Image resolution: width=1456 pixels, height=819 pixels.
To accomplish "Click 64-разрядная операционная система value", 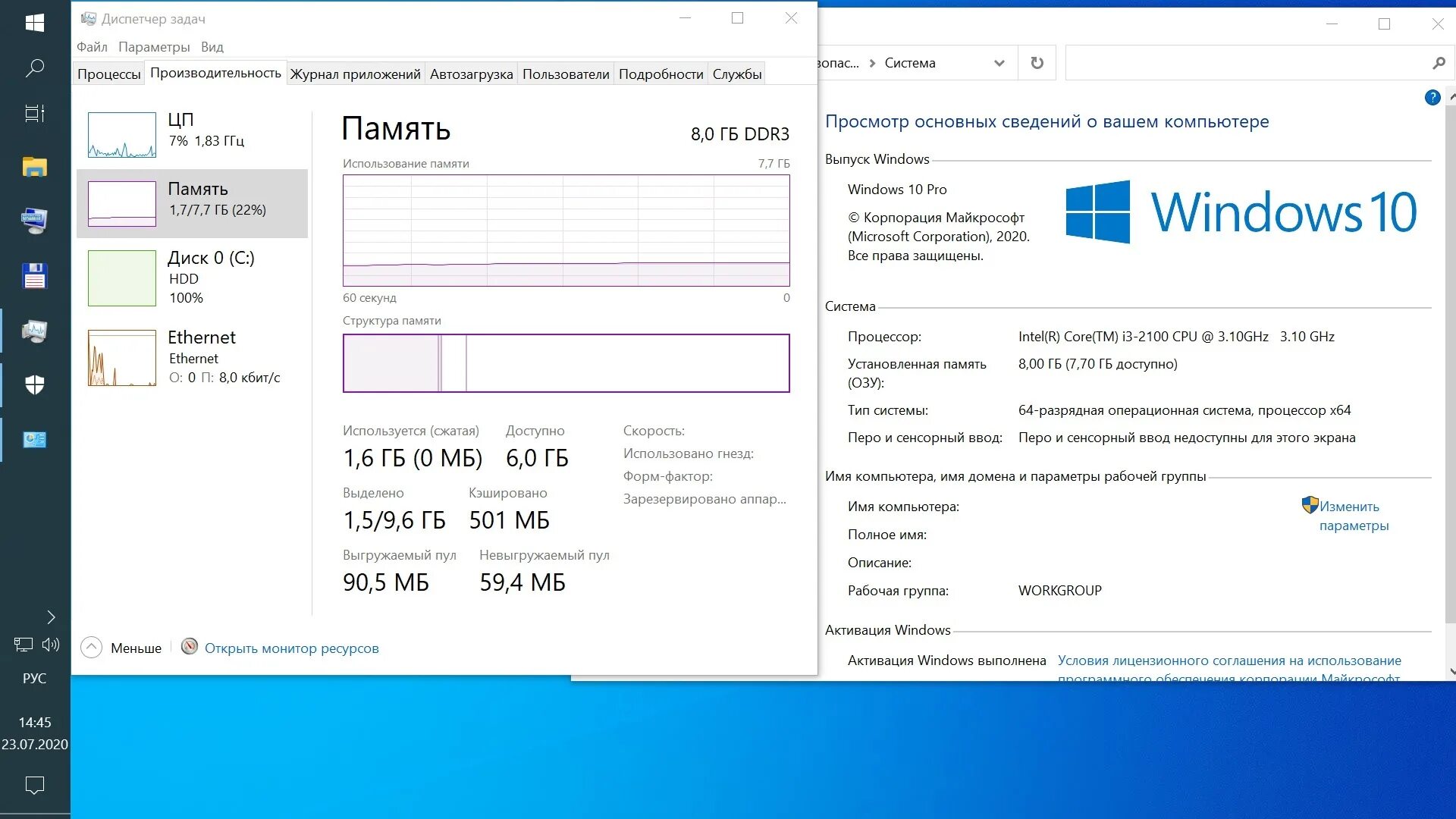I will click(x=1184, y=410).
